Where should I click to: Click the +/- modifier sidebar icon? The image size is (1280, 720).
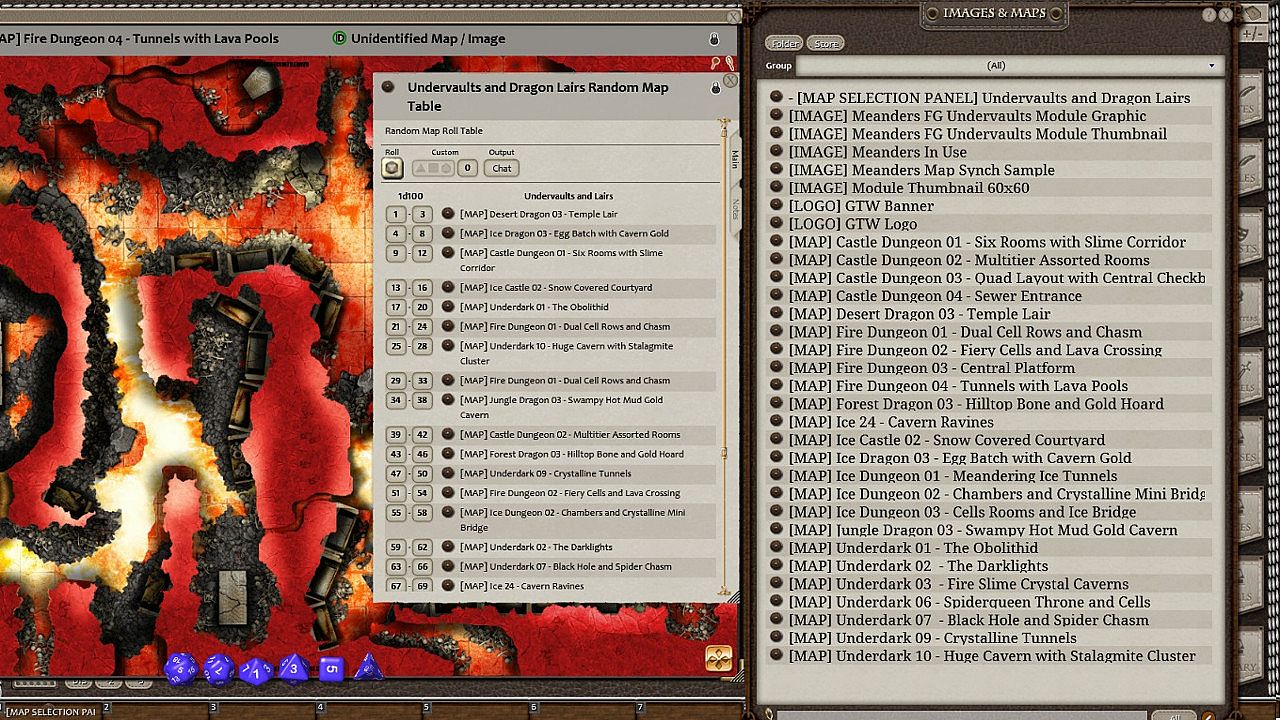(1252, 34)
